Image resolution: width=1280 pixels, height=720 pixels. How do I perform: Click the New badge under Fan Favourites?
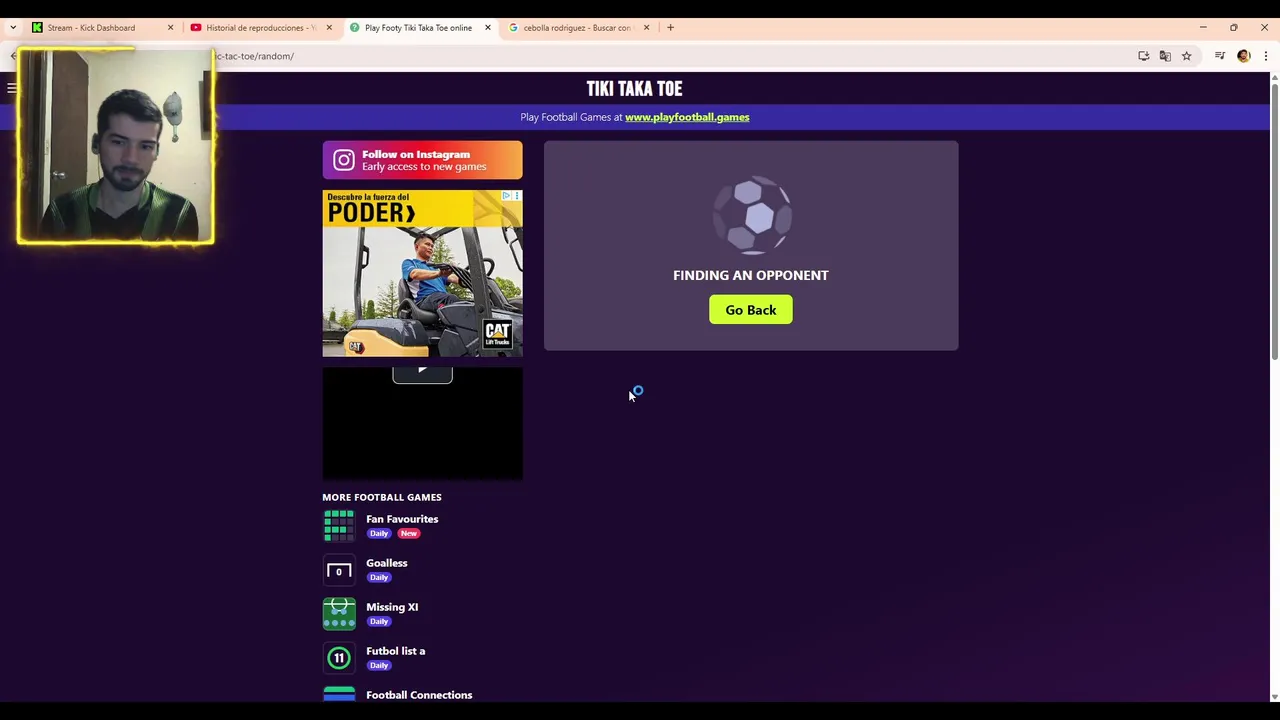pyautogui.click(x=408, y=534)
